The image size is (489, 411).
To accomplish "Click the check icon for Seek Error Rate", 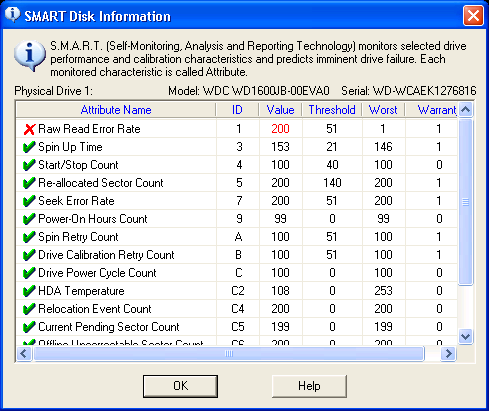I will [x=29, y=201].
